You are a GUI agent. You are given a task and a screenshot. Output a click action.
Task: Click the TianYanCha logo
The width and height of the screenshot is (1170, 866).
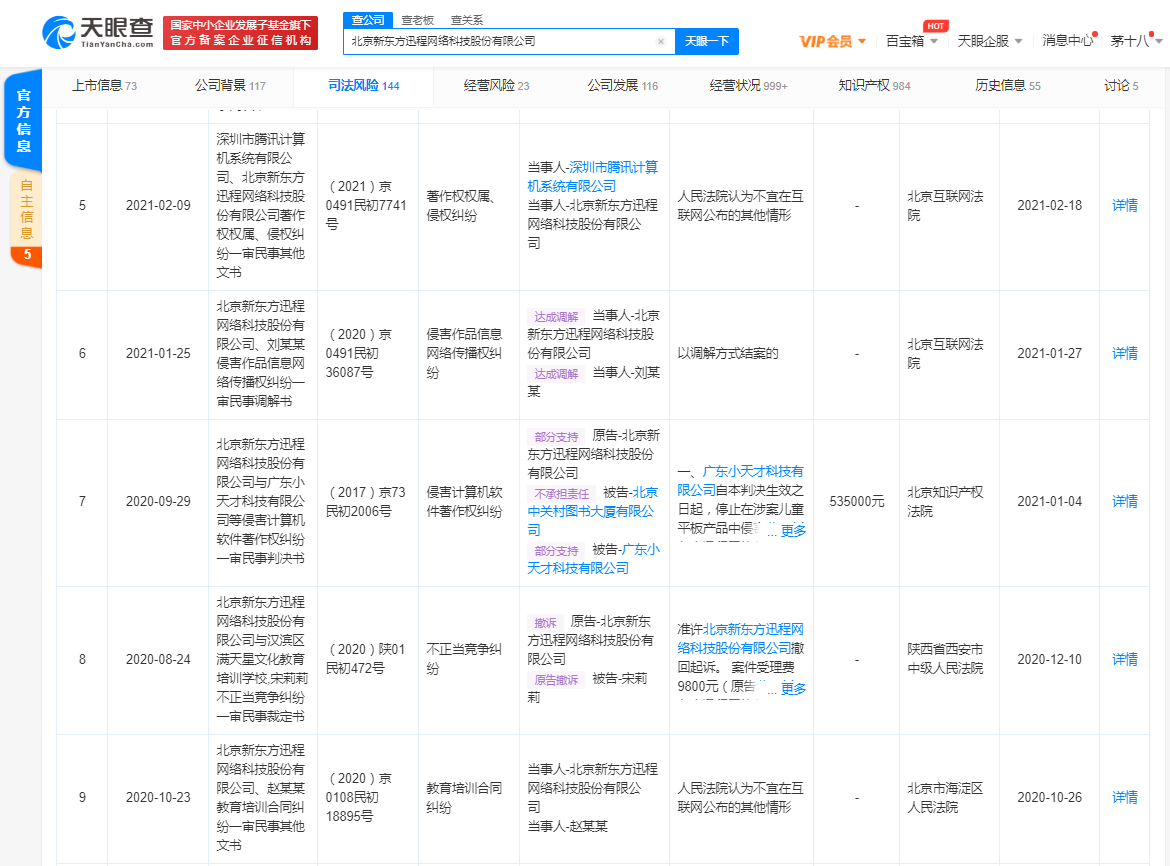(98, 32)
